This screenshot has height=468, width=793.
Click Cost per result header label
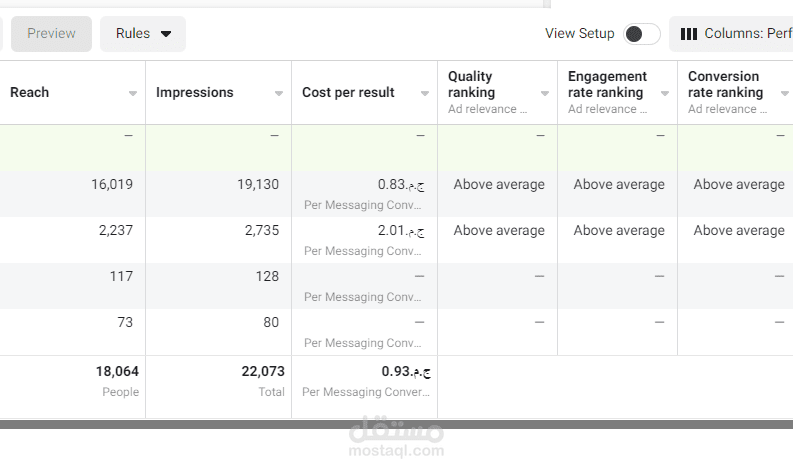tap(348, 93)
